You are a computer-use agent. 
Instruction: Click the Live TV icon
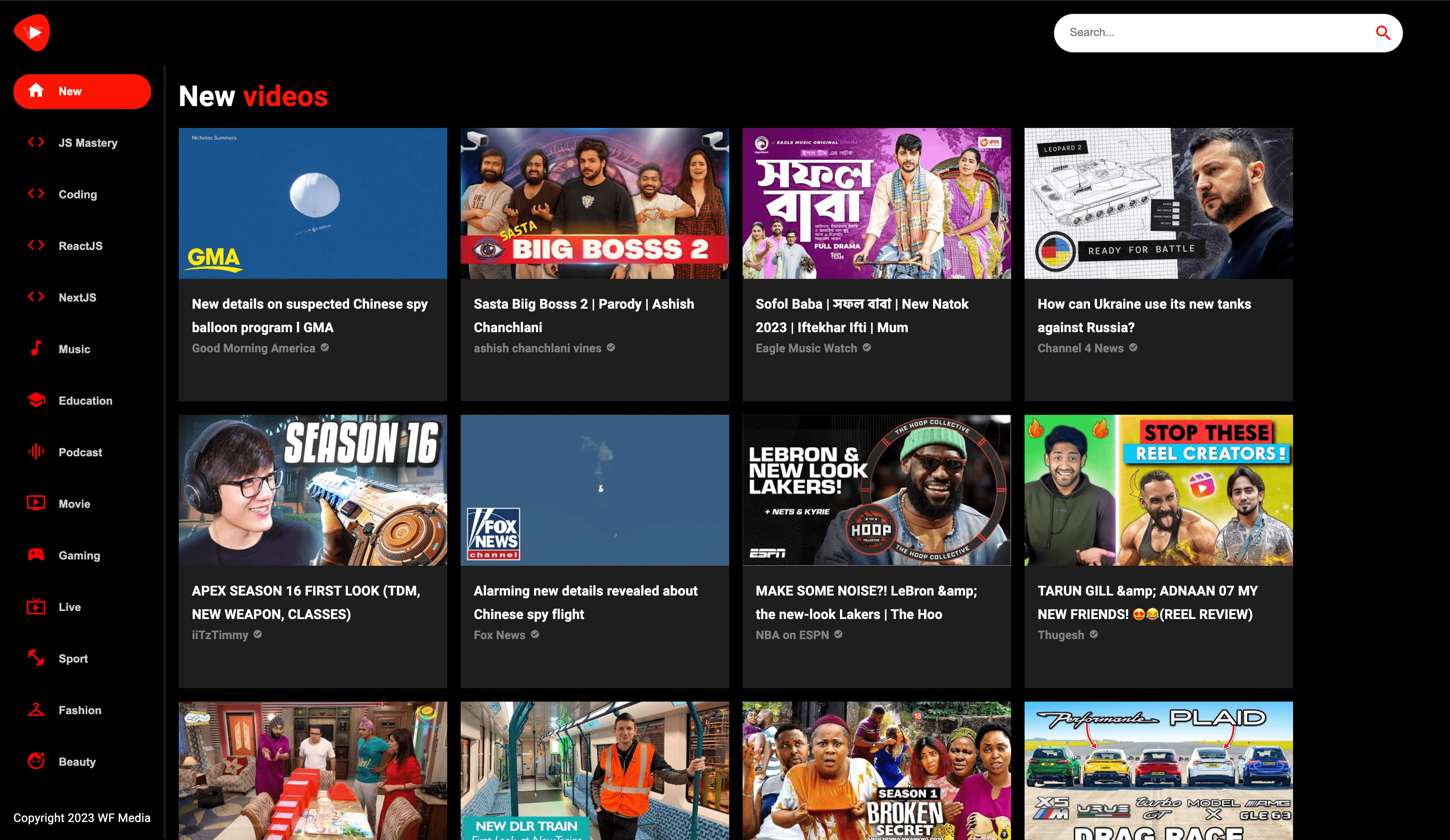[x=36, y=606]
